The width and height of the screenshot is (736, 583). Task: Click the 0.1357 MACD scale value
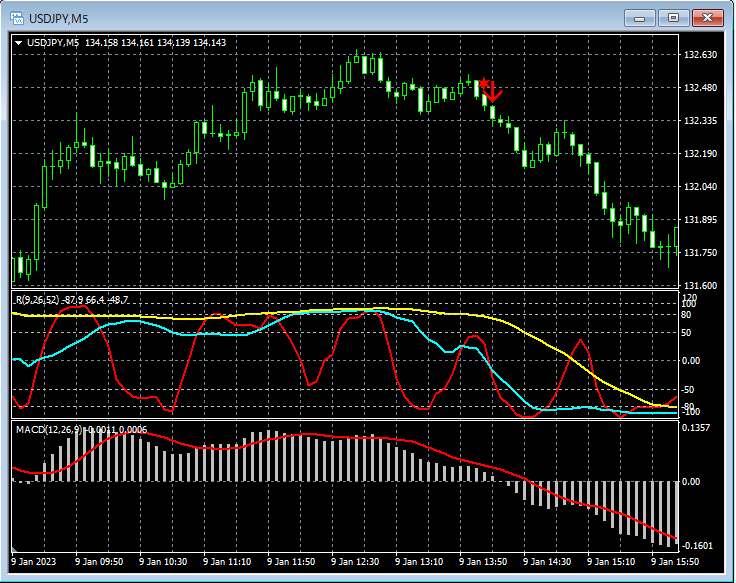coord(698,428)
